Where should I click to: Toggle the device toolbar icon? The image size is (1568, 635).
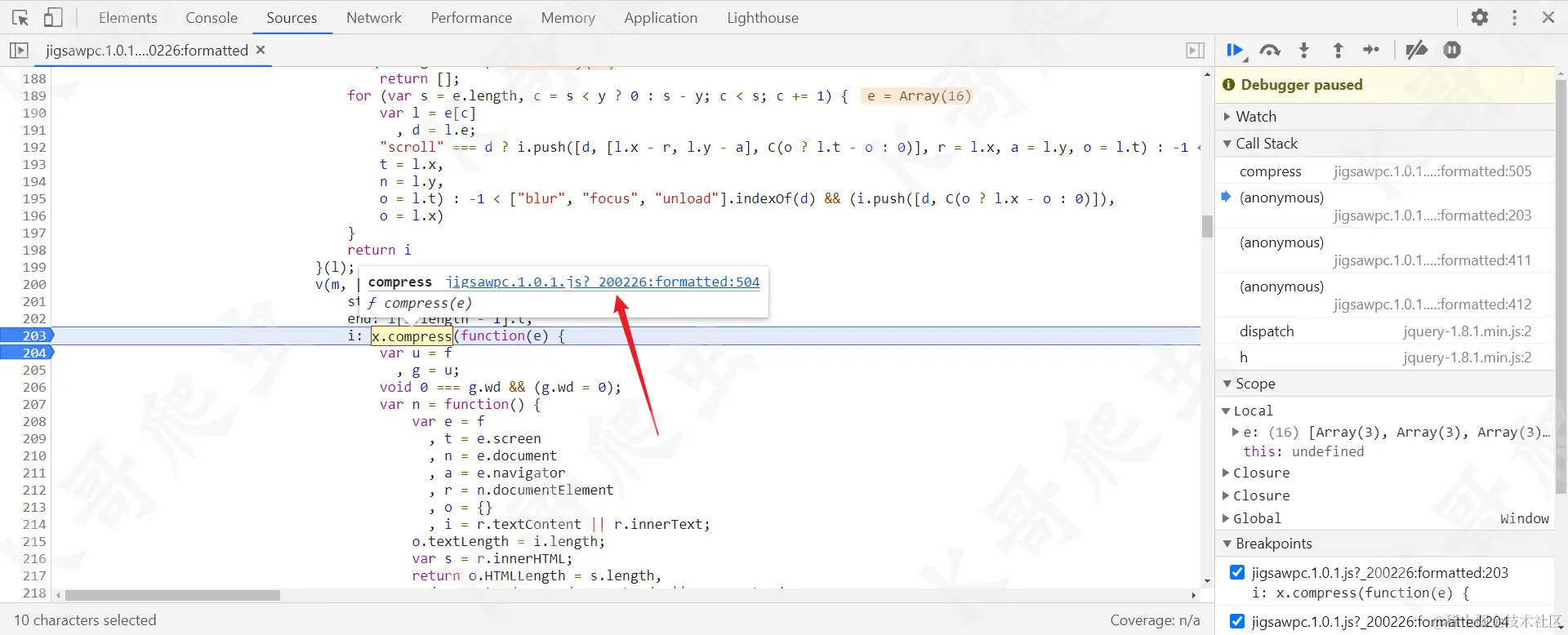tap(53, 17)
